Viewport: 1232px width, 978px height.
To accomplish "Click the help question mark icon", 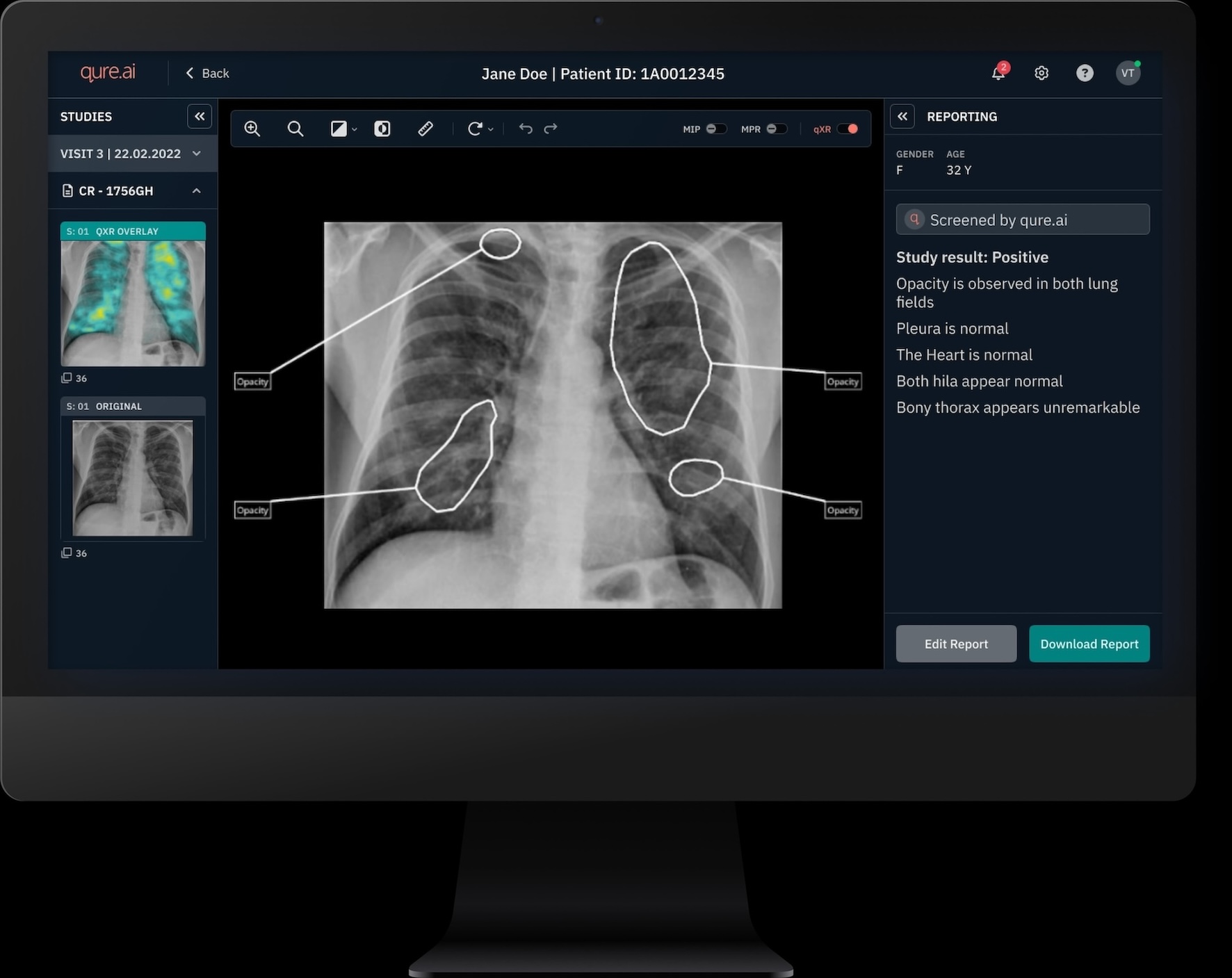I will 1085,73.
